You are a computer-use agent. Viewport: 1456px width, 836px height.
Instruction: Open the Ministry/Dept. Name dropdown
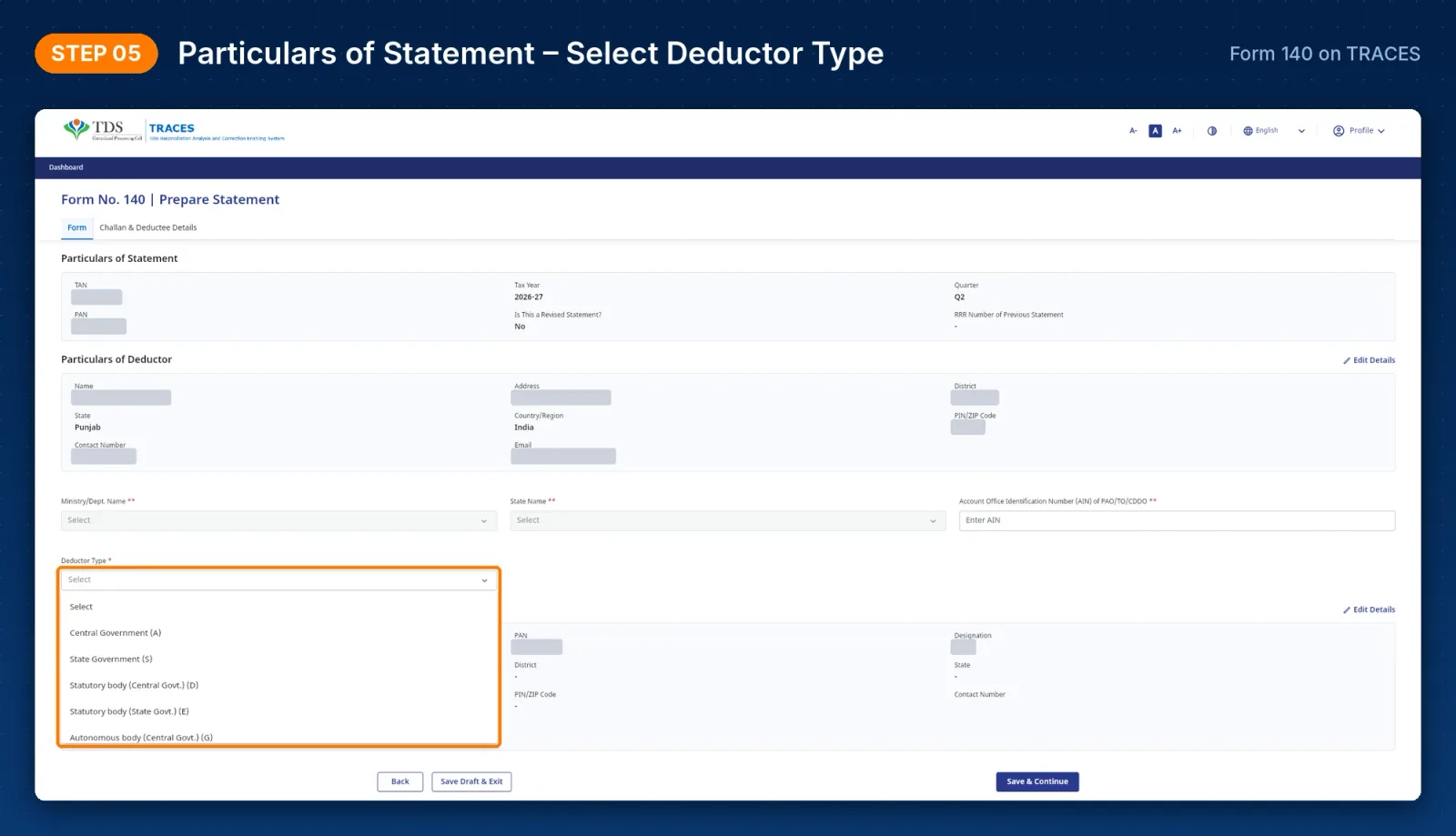coord(278,520)
